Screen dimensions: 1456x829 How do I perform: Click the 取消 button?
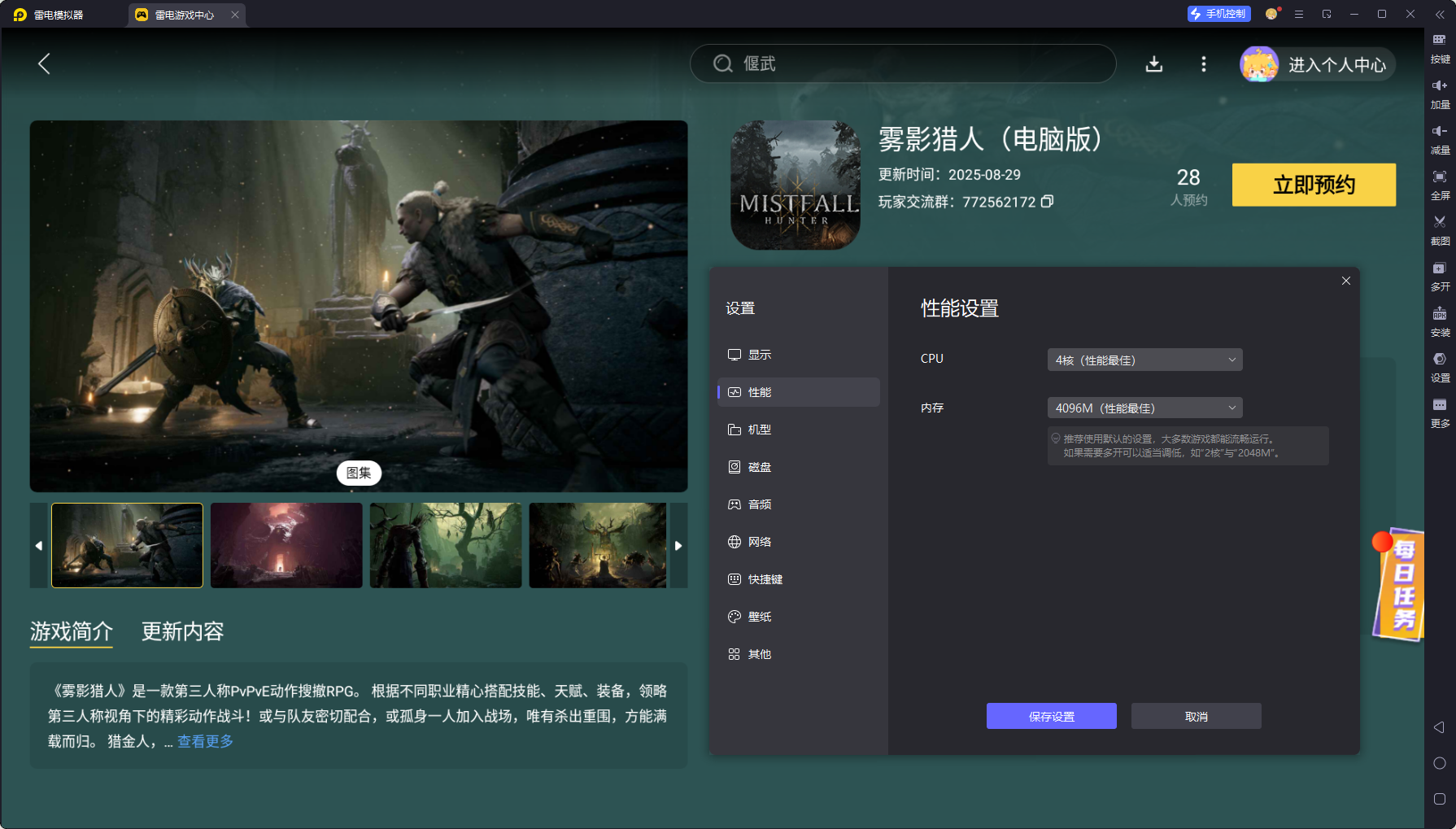[x=1197, y=716]
